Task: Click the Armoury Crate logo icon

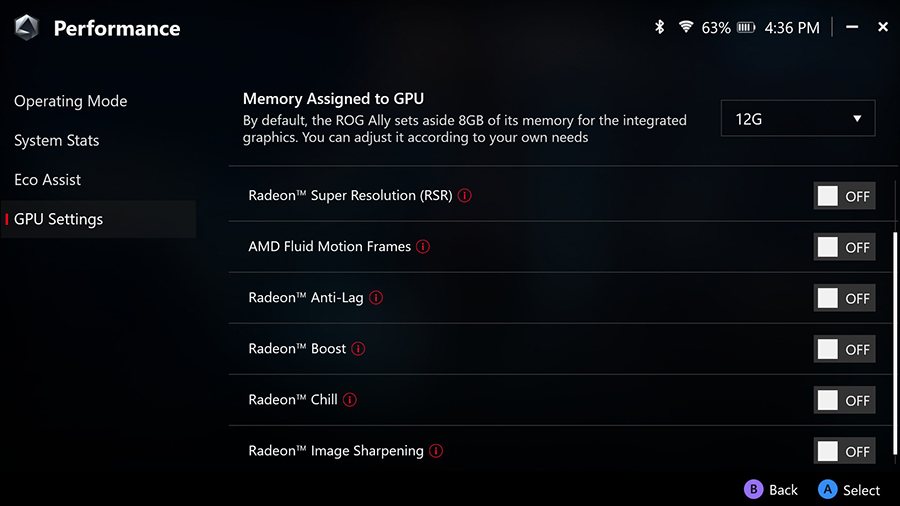Action: point(26,28)
